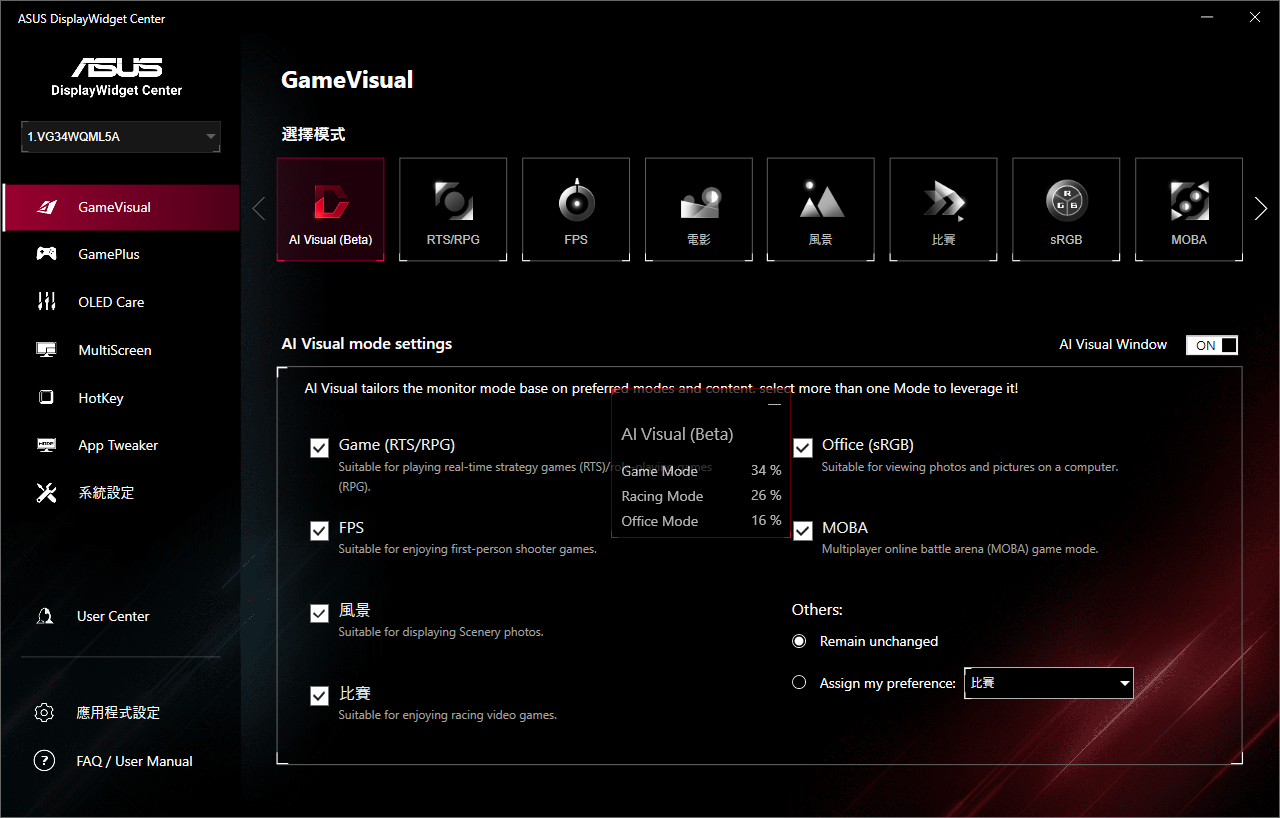Open the User Center link

[x=113, y=616]
